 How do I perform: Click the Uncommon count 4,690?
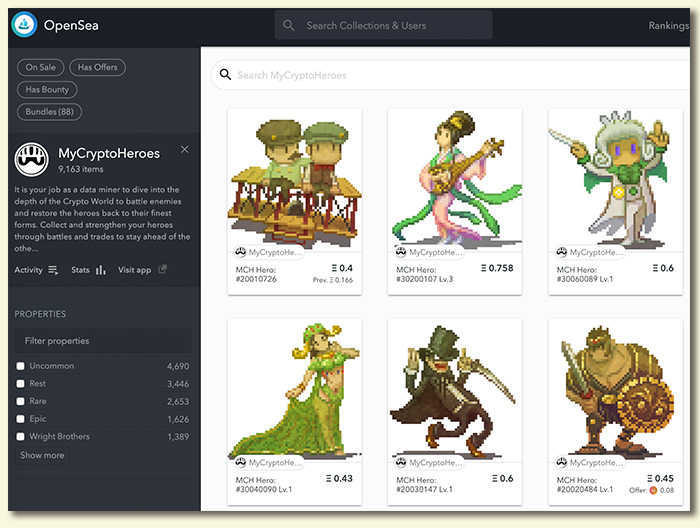[x=178, y=366]
